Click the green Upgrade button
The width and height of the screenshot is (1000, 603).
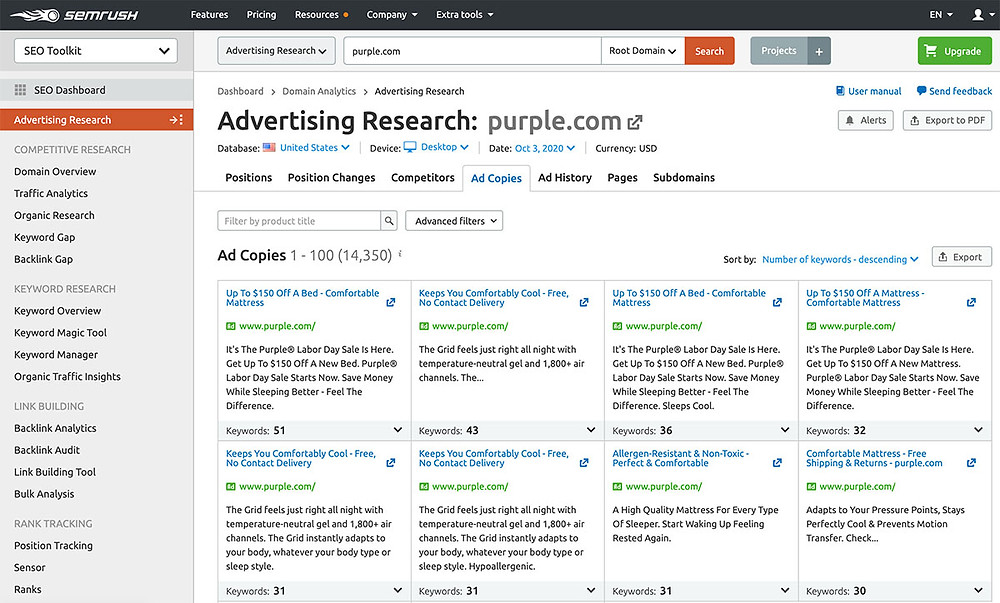pos(955,51)
